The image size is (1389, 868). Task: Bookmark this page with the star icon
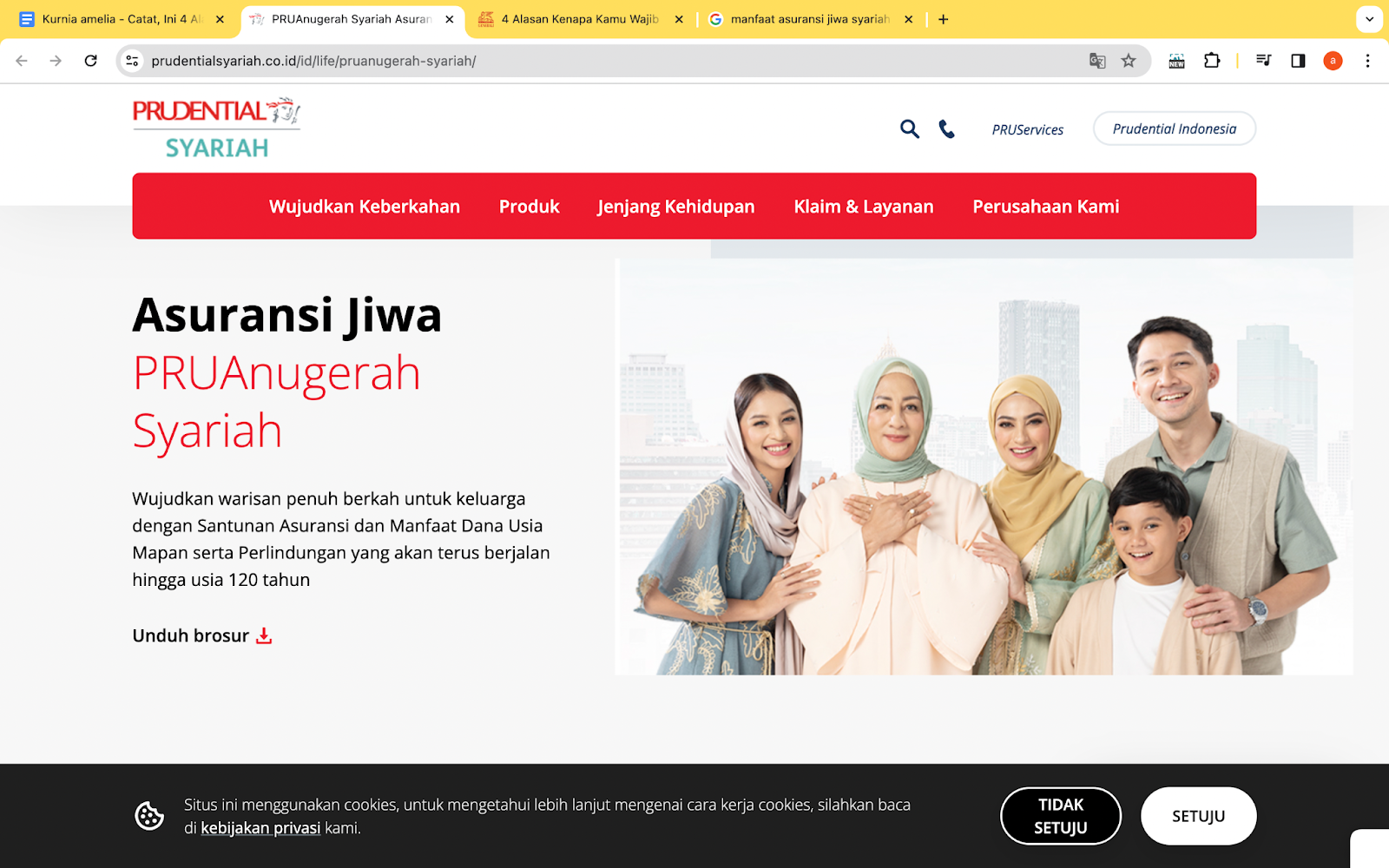click(1129, 61)
